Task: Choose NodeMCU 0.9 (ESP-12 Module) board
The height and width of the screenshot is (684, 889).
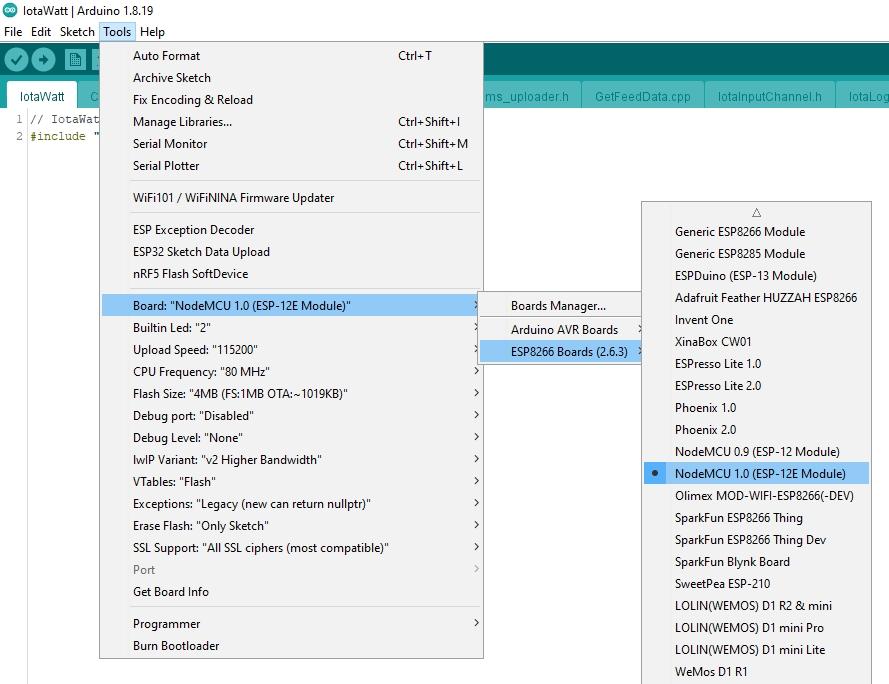Action: [x=756, y=451]
